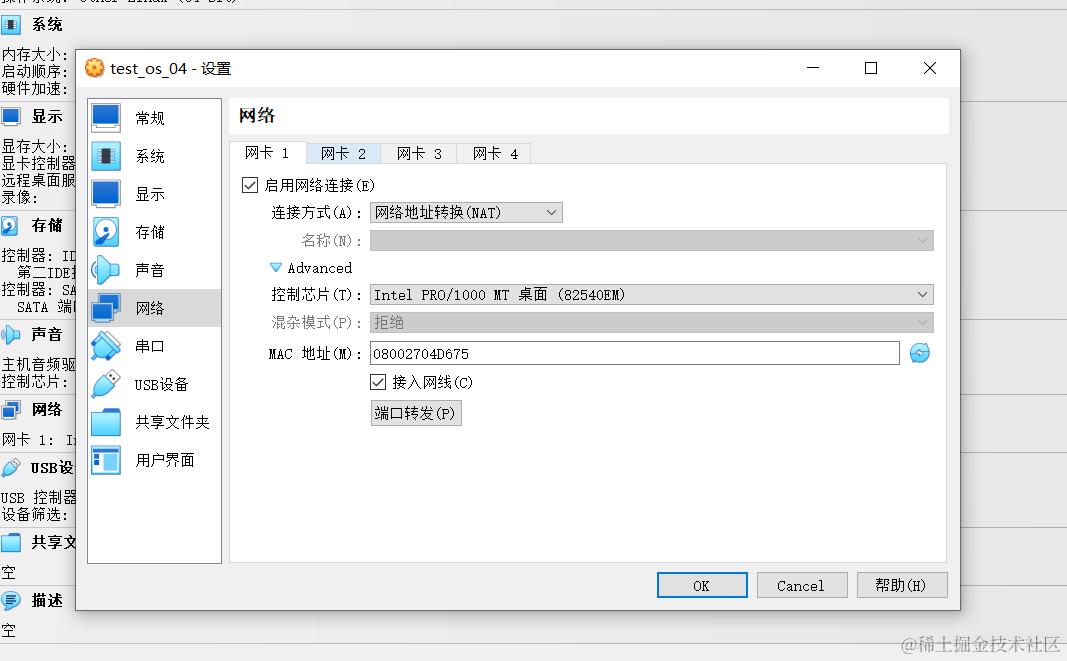The width and height of the screenshot is (1067, 661).
Task: Select 用户界面 label in settings list
Action: [165, 460]
